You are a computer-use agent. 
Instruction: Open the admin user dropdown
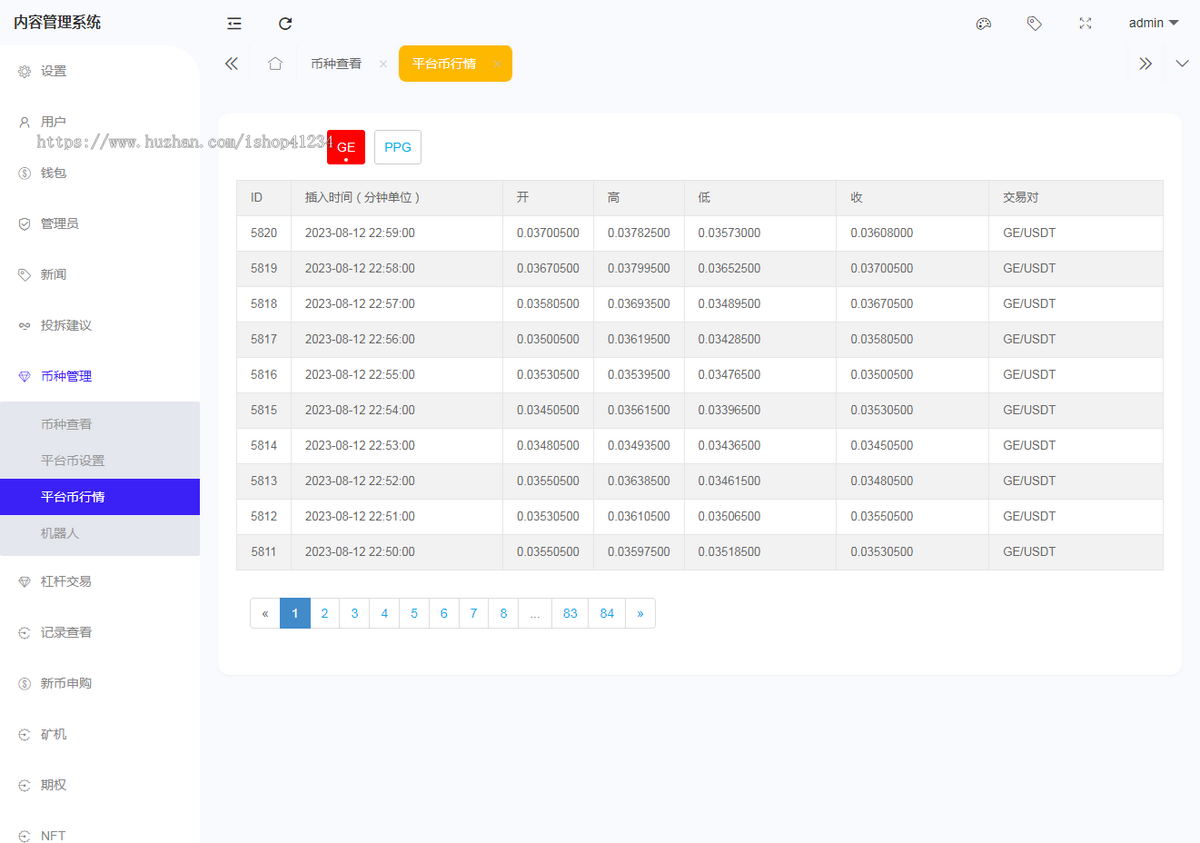[1153, 23]
